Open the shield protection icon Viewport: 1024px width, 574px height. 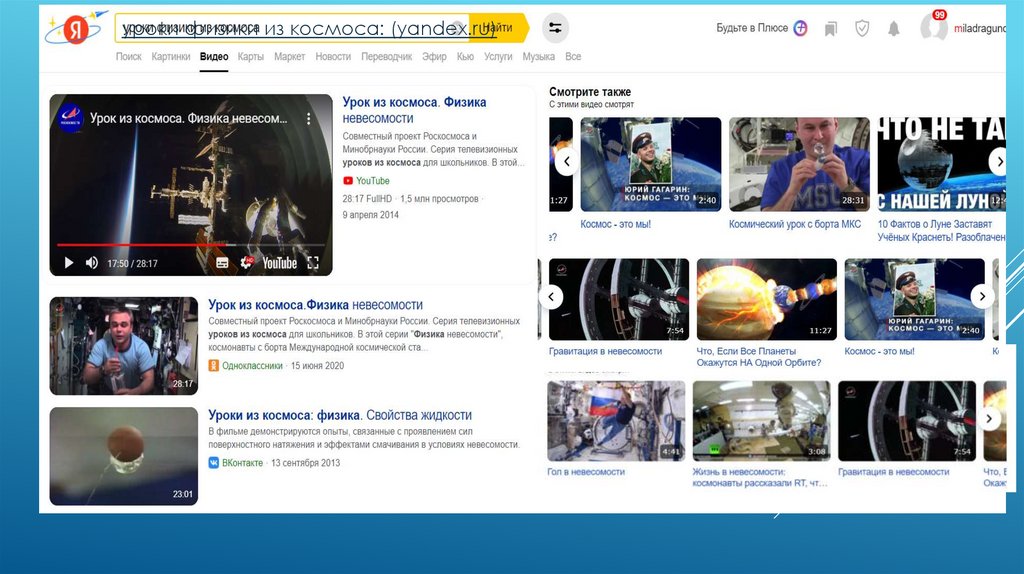coord(861,29)
